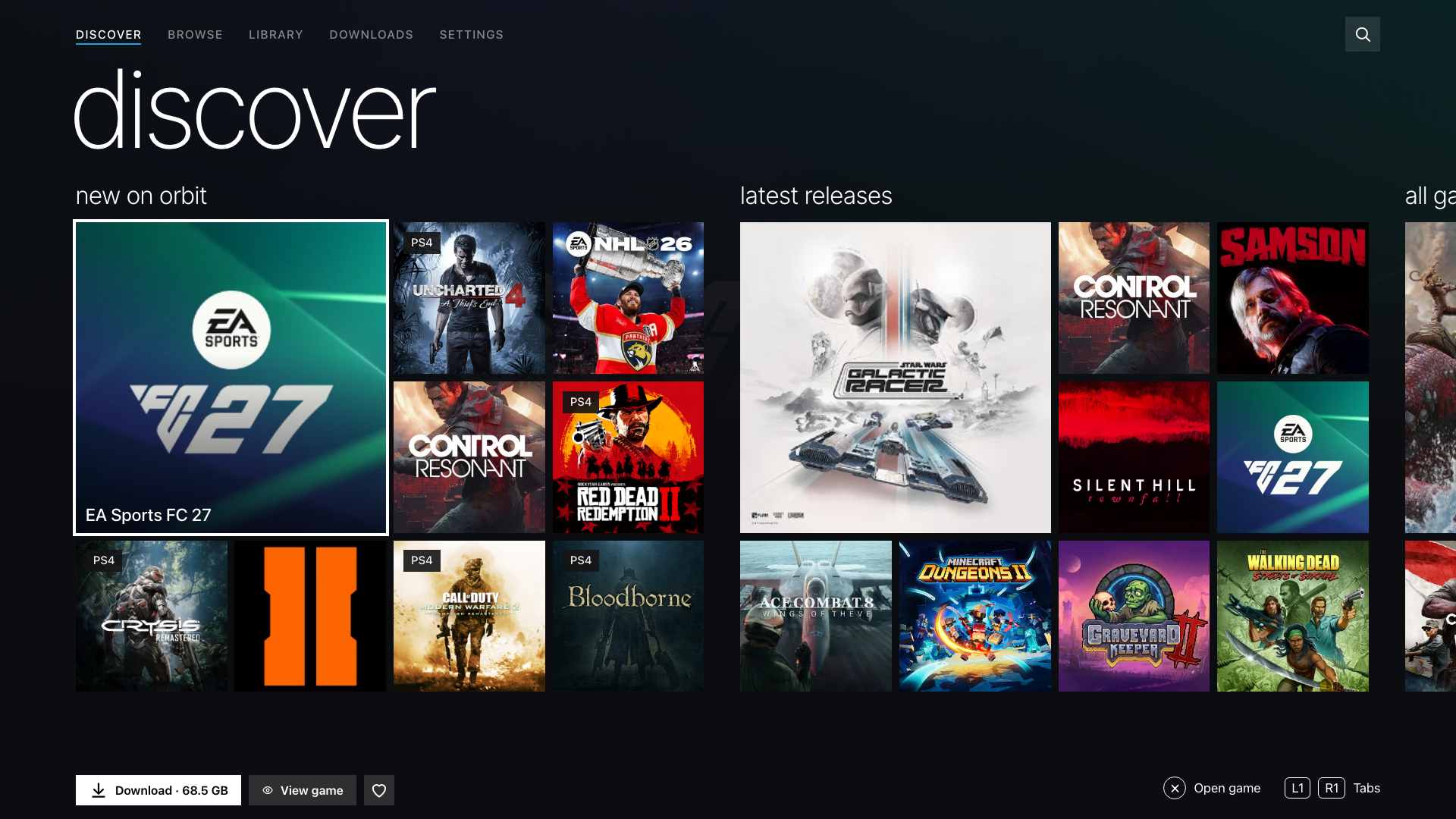Click the R1 tab prompt
This screenshot has width=1456, height=819.
coord(1332,788)
